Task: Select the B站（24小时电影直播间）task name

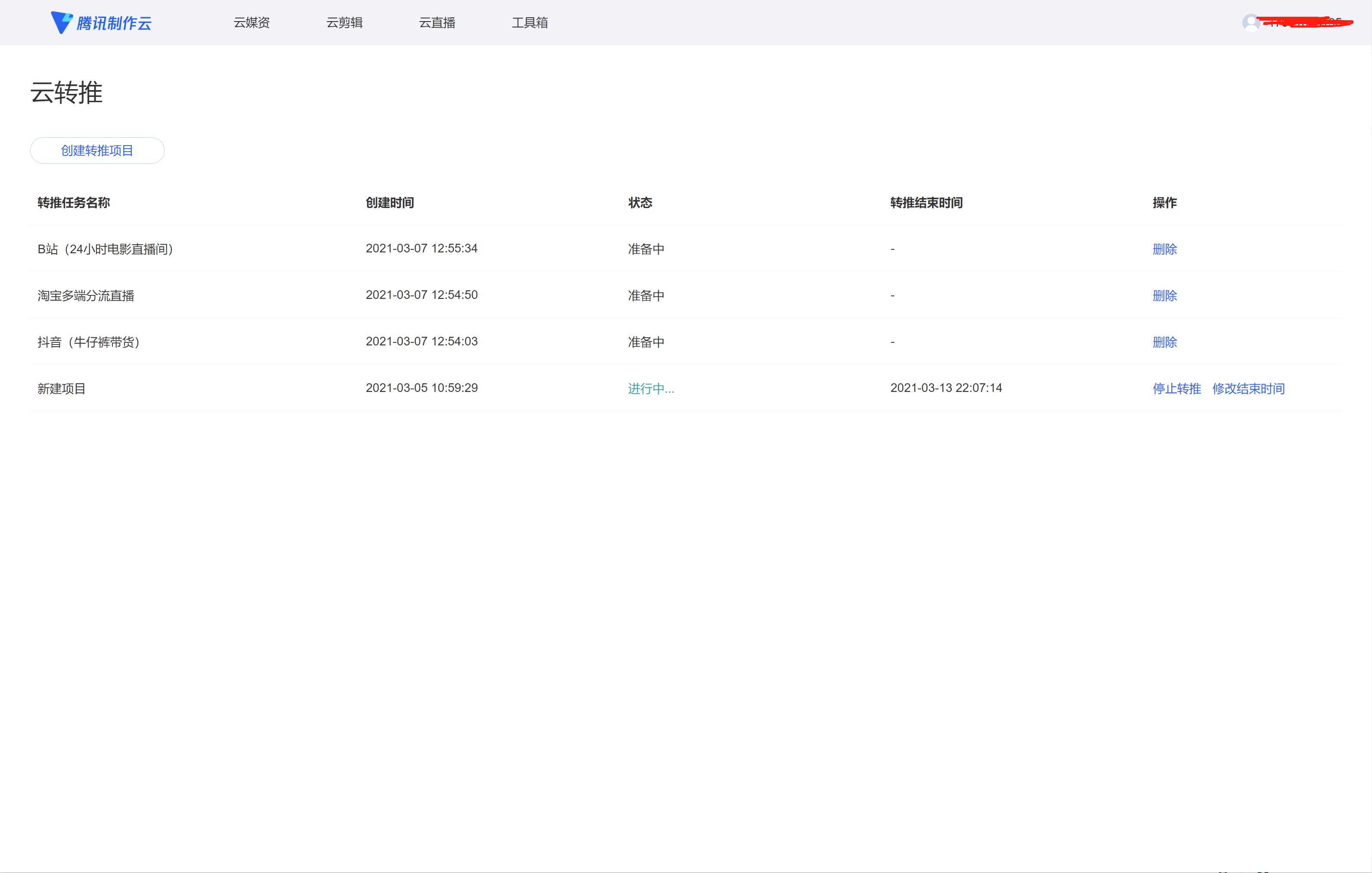Action: [x=106, y=249]
